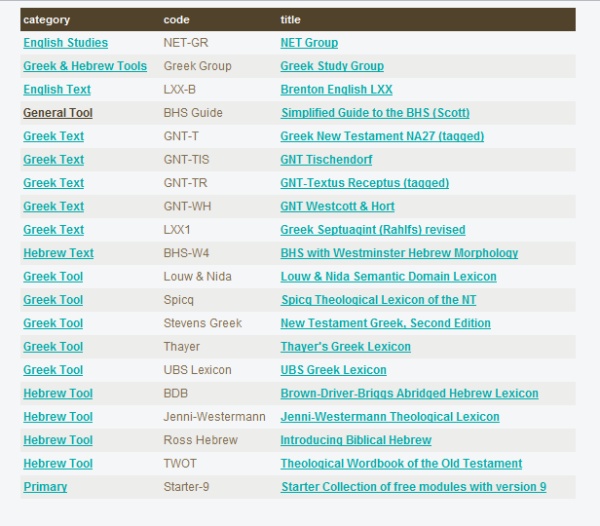Open Greek Septuagint (Rahlfs) revised link
This screenshot has height=526, width=600.
tap(373, 230)
